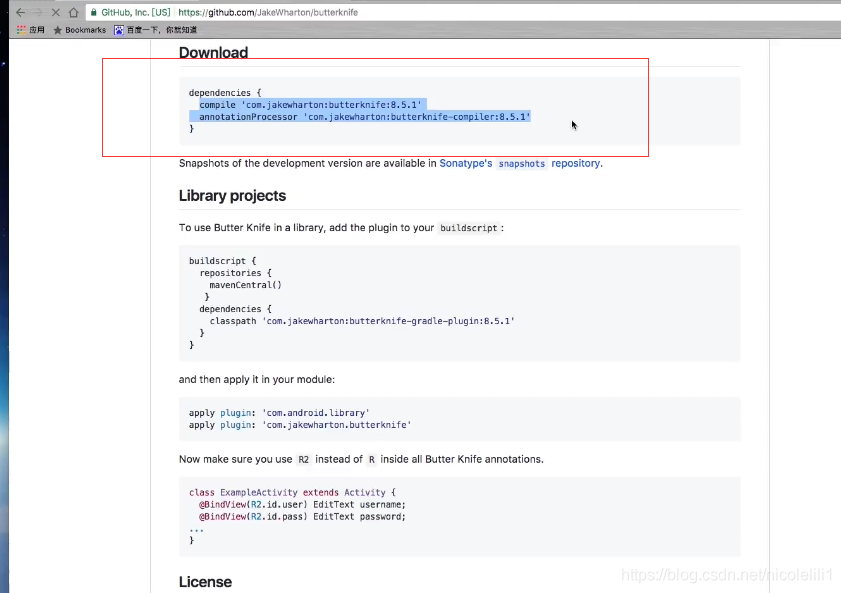Click the class ExampleActivity line

pos(292,492)
